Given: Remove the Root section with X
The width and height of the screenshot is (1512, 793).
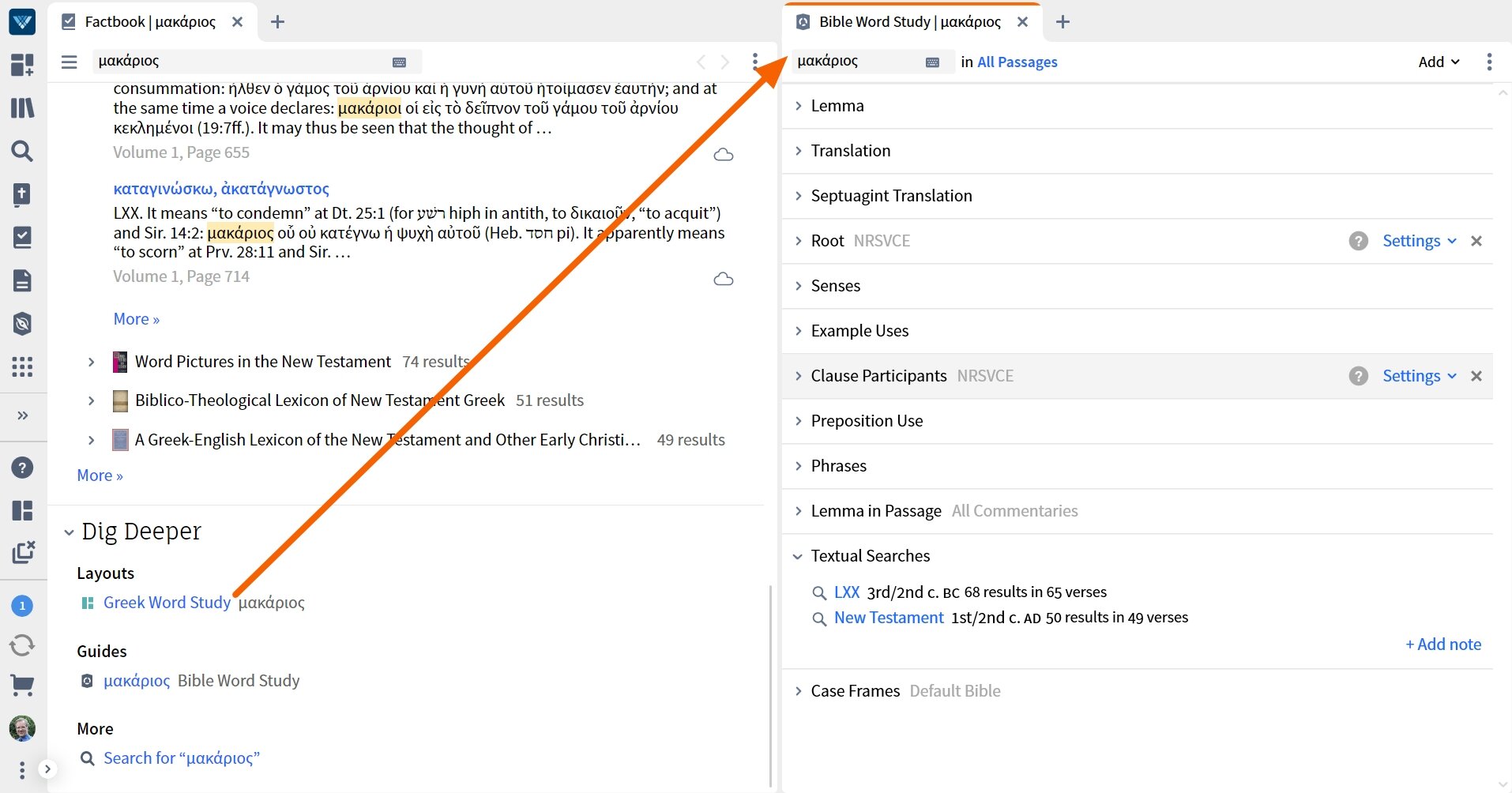Looking at the screenshot, I should pyautogui.click(x=1476, y=241).
